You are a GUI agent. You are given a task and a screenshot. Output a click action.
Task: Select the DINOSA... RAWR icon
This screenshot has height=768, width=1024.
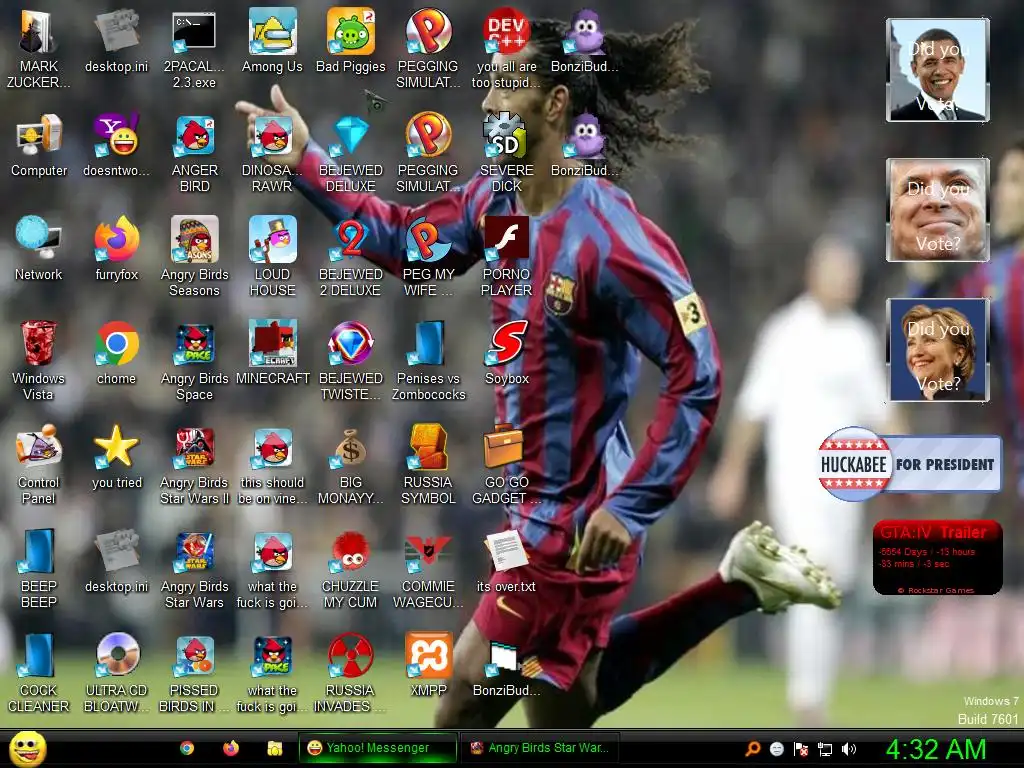click(x=272, y=153)
